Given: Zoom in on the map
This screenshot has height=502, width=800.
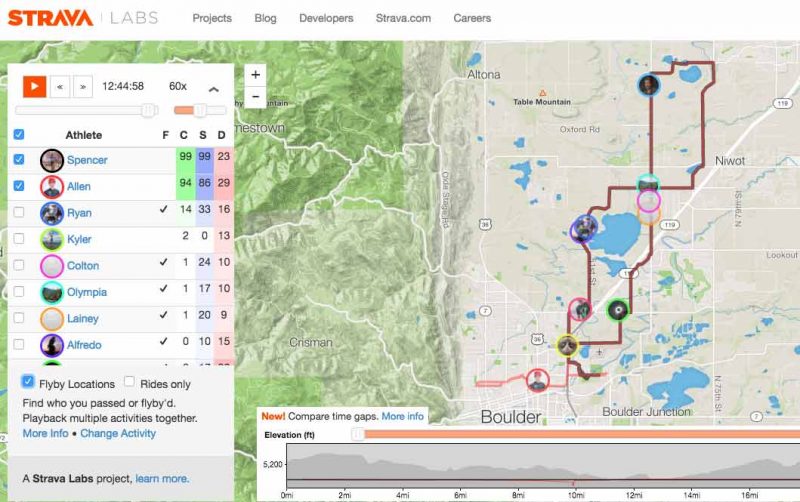Looking at the screenshot, I should [x=256, y=75].
